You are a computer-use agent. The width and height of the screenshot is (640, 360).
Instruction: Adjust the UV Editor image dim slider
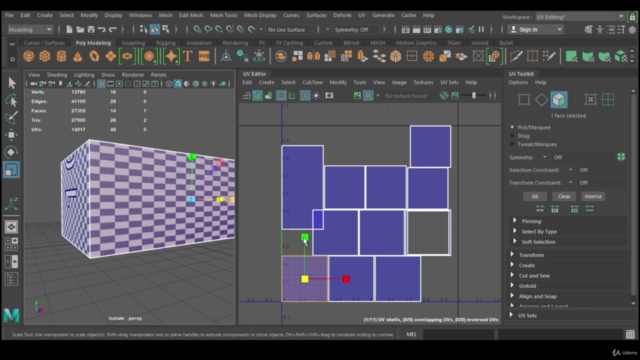pyautogui.click(x=474, y=96)
